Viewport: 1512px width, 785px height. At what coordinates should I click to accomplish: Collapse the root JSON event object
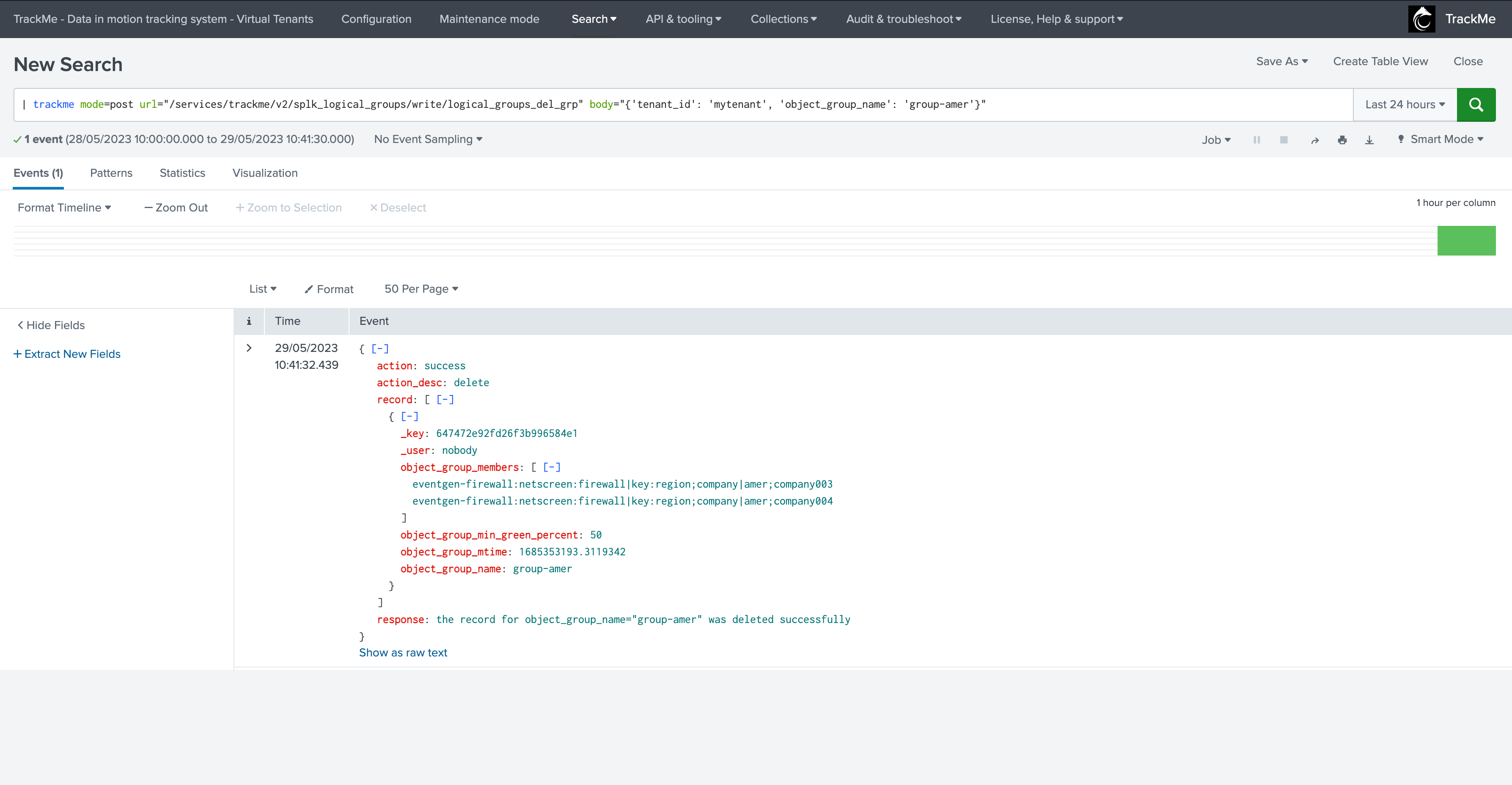click(380, 349)
